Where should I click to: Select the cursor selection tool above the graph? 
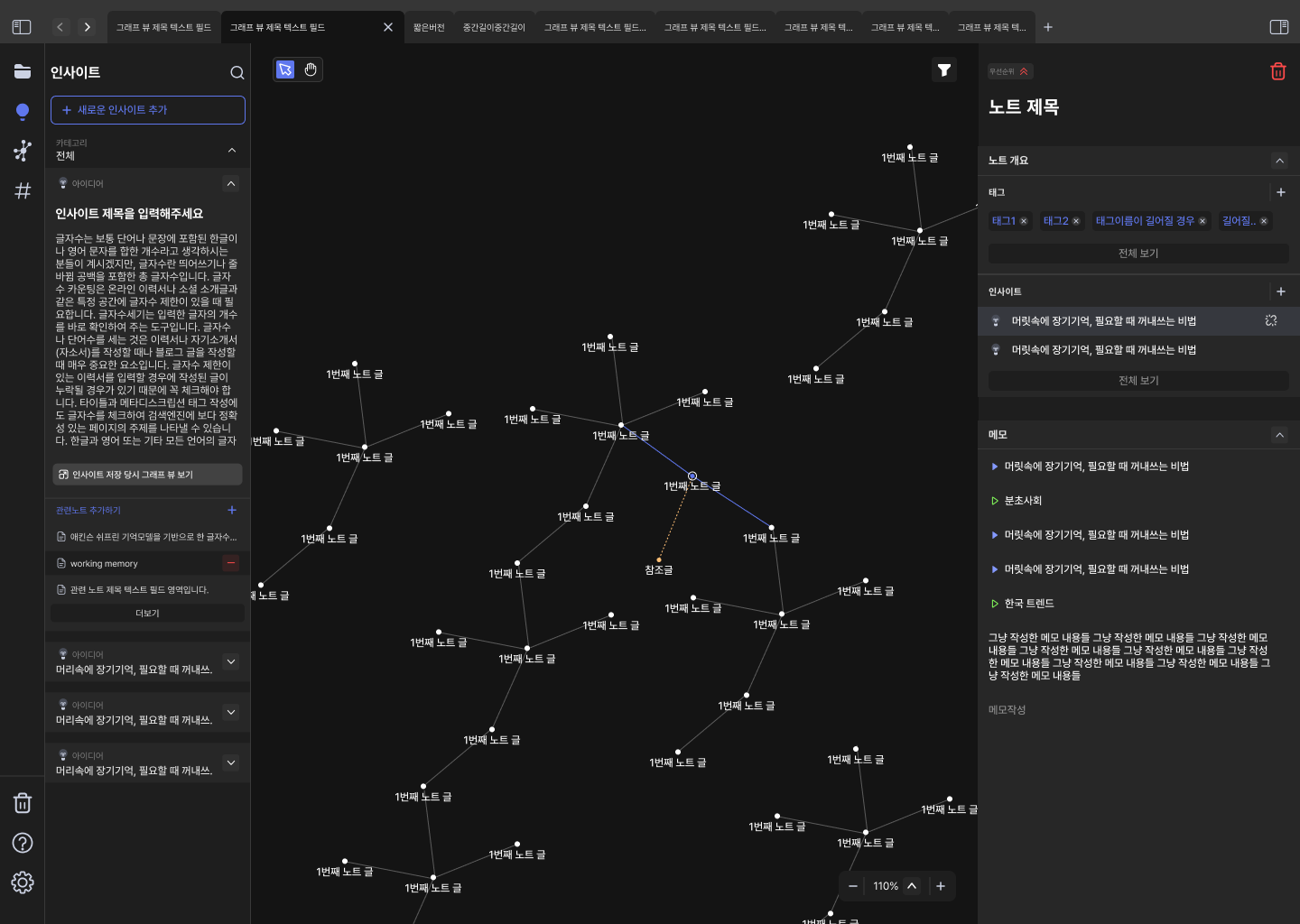[284, 69]
